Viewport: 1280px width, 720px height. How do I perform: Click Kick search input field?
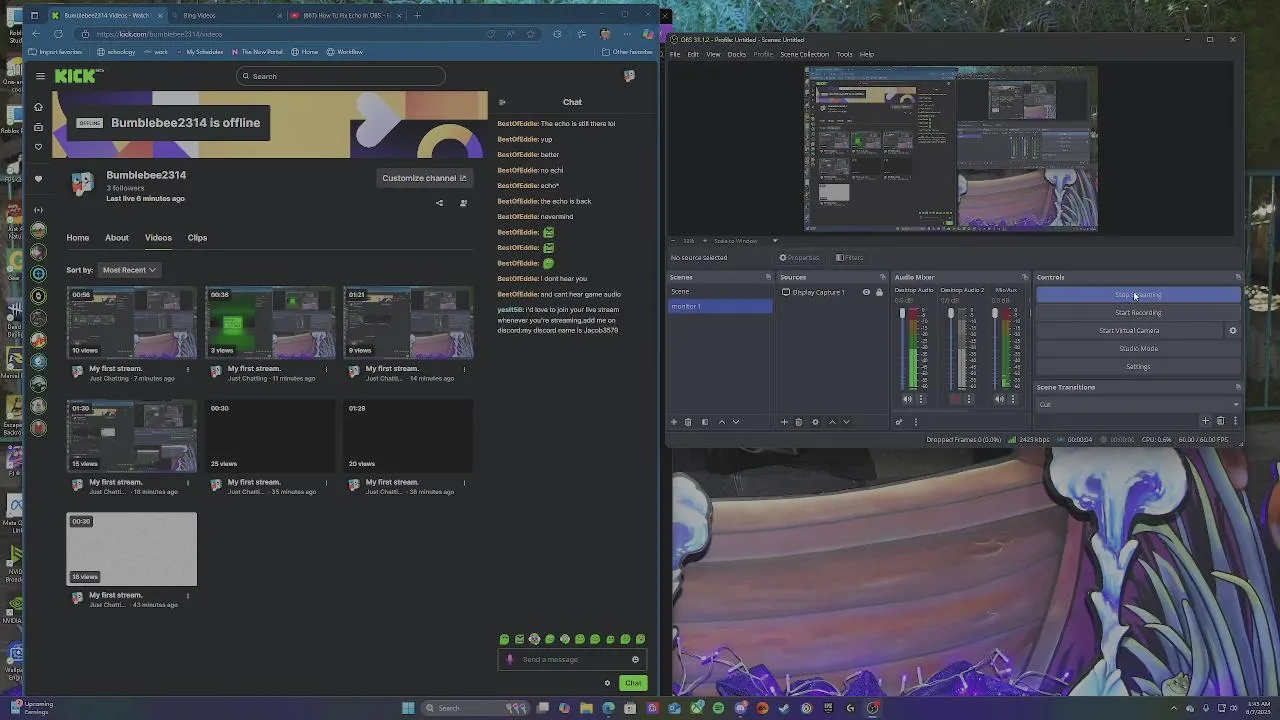[x=341, y=76]
